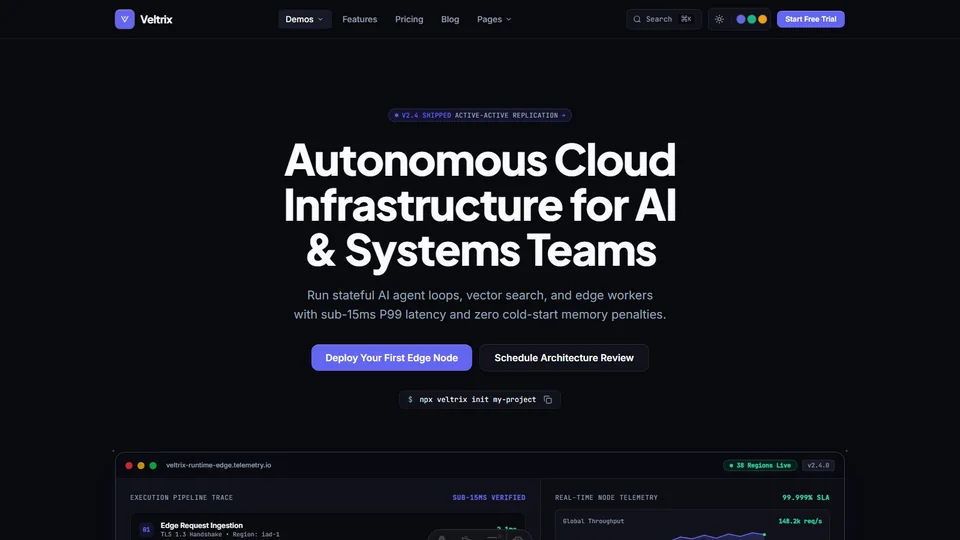Viewport: 960px width, 540px height.
Task: Open the V2.4 Shipped announcement badge
Action: point(480,115)
